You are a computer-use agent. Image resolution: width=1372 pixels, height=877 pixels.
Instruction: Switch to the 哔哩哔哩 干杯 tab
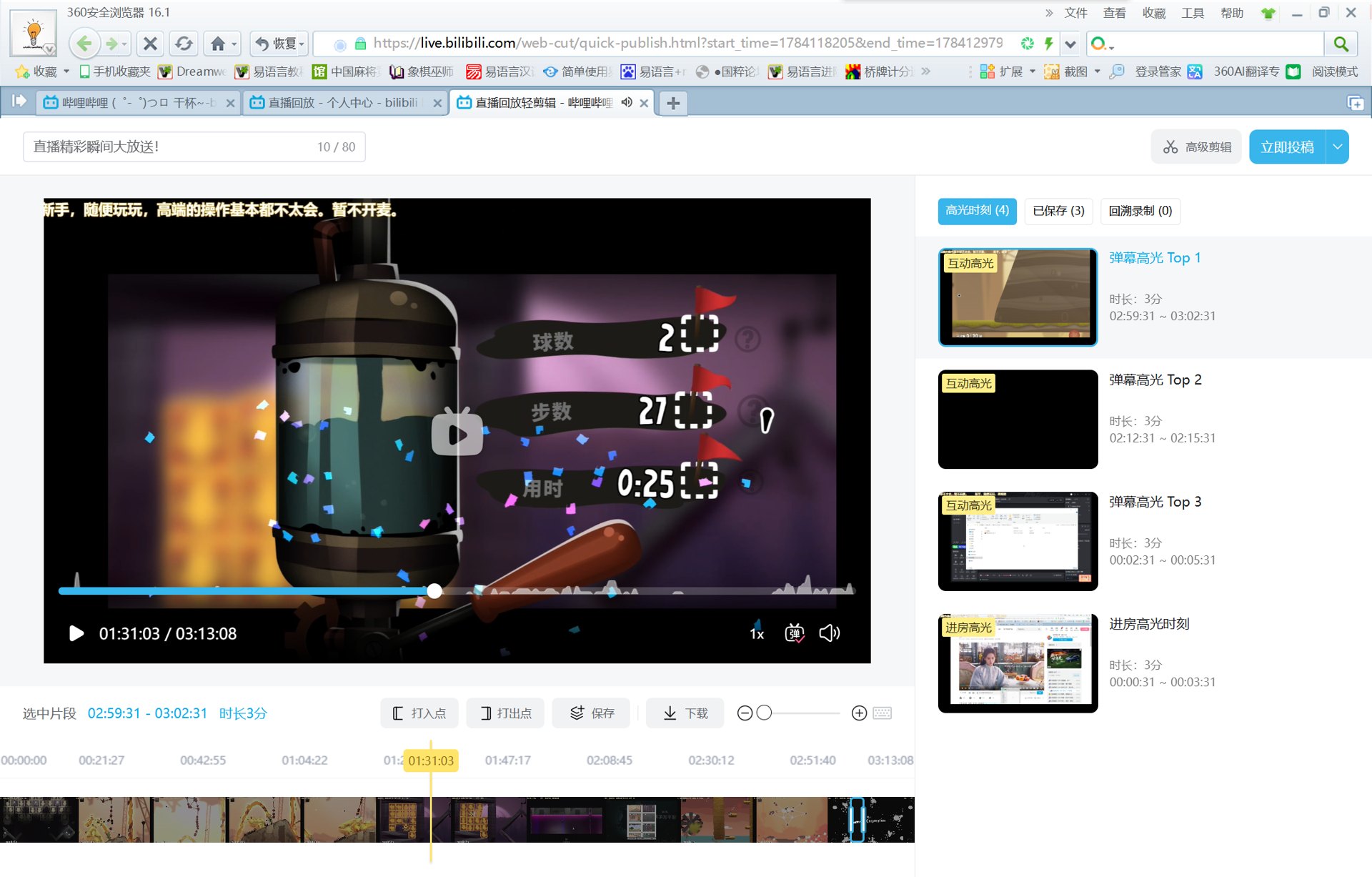[139, 103]
